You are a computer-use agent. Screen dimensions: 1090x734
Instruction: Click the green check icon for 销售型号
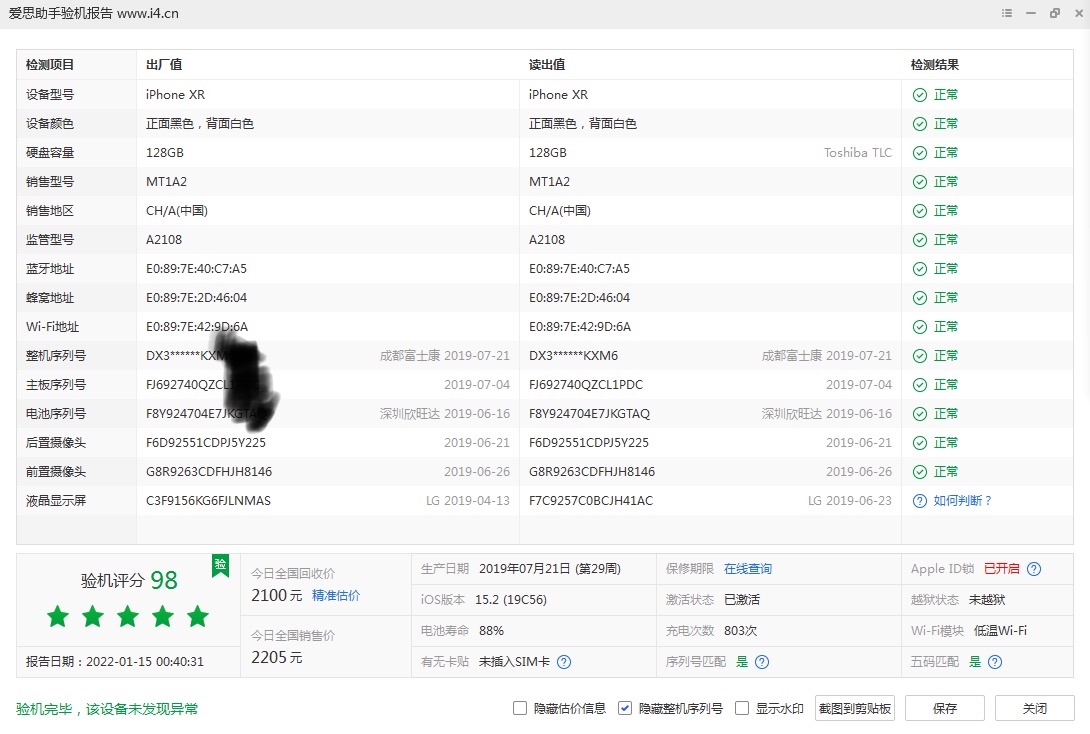tap(920, 182)
